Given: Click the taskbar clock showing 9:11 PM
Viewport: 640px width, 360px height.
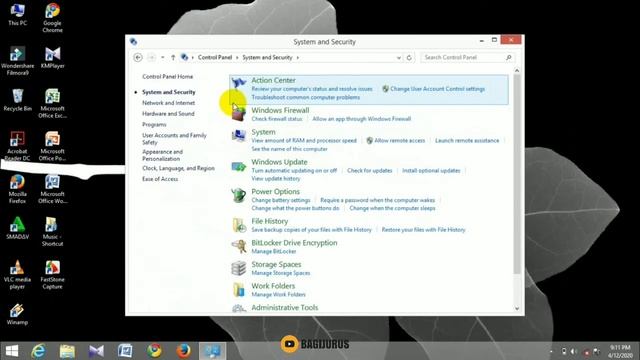Looking at the screenshot, I should pyautogui.click(x=620, y=351).
